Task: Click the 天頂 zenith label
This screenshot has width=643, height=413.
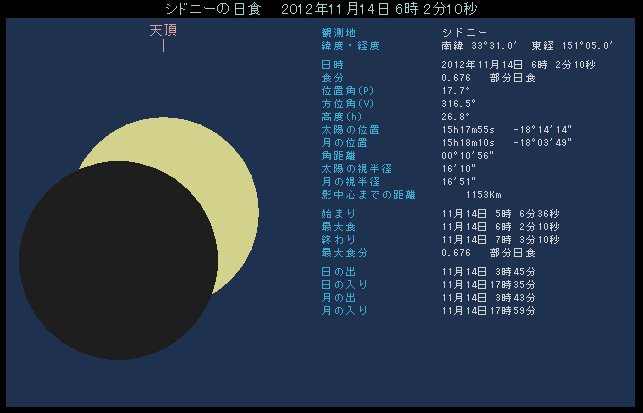Action: [x=163, y=30]
